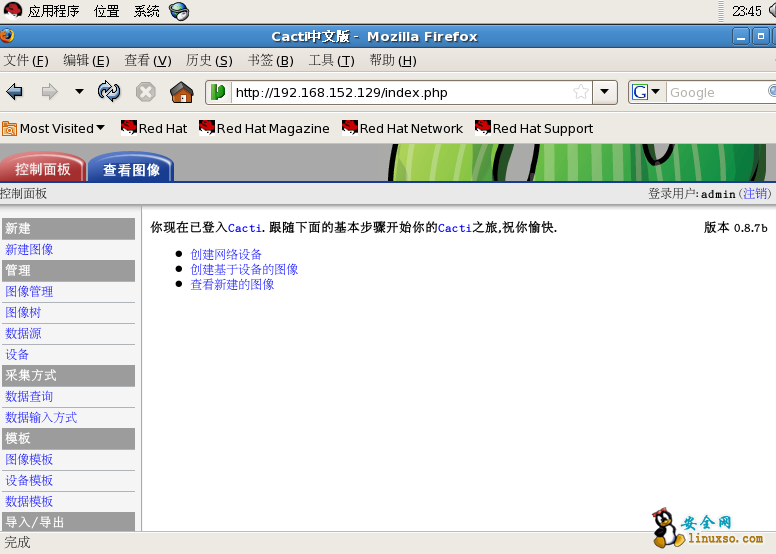Click the Google search input field
Viewport: 776px width, 554px height.
(x=715, y=92)
